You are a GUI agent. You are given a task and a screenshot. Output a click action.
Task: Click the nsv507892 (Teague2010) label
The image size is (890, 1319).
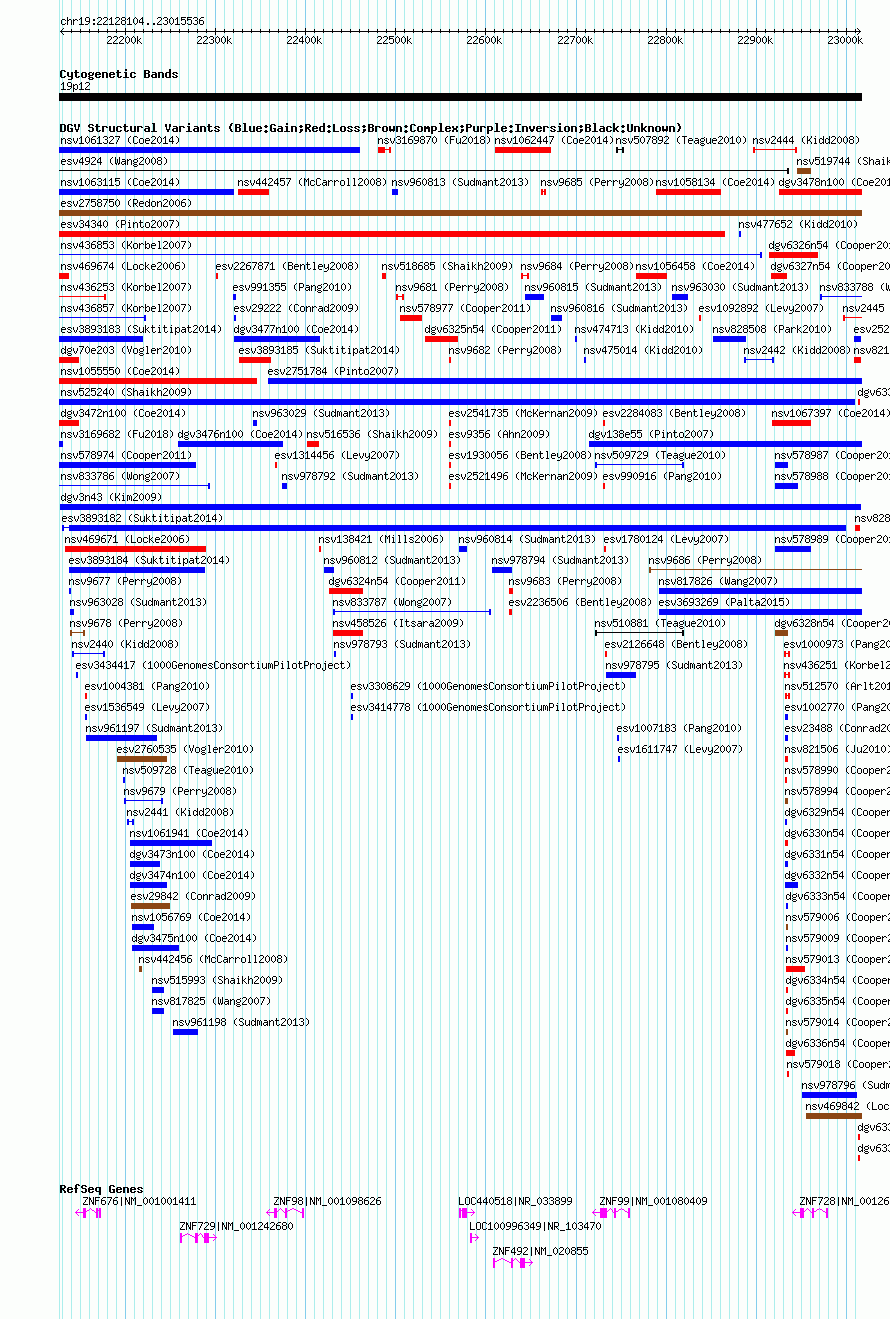(x=681, y=140)
